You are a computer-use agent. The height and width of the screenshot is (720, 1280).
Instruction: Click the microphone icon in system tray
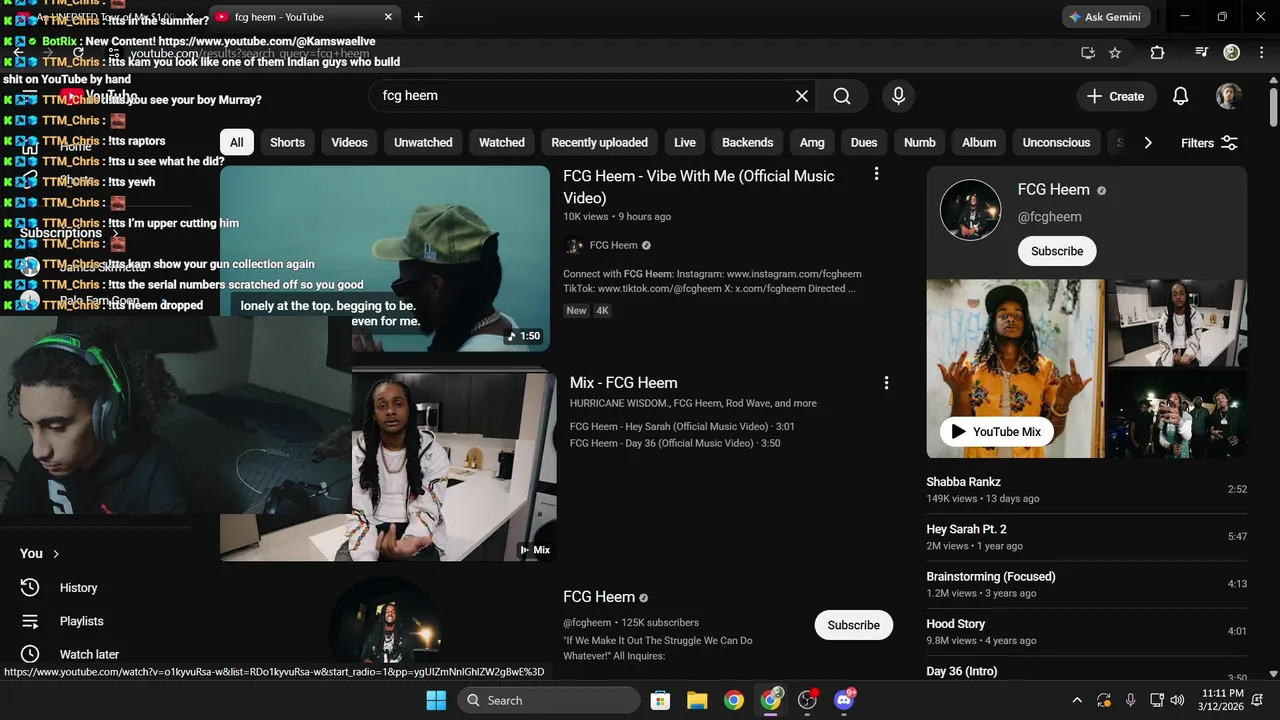coord(1130,700)
